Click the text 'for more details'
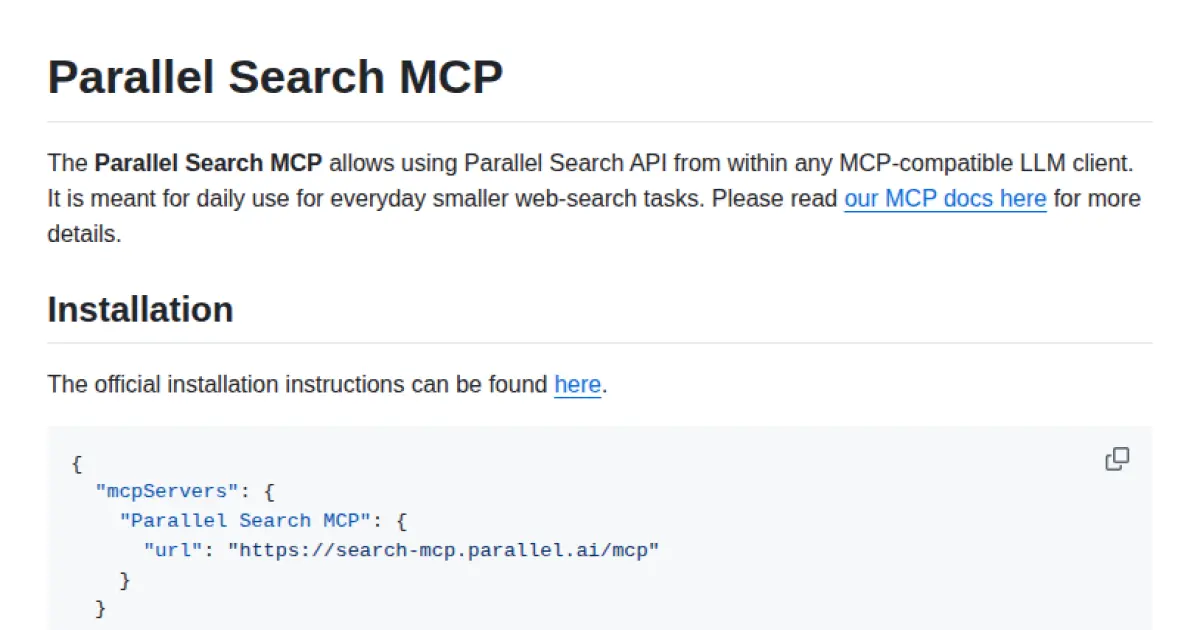This screenshot has height=630, width=1200. pyautogui.click(x=1096, y=198)
